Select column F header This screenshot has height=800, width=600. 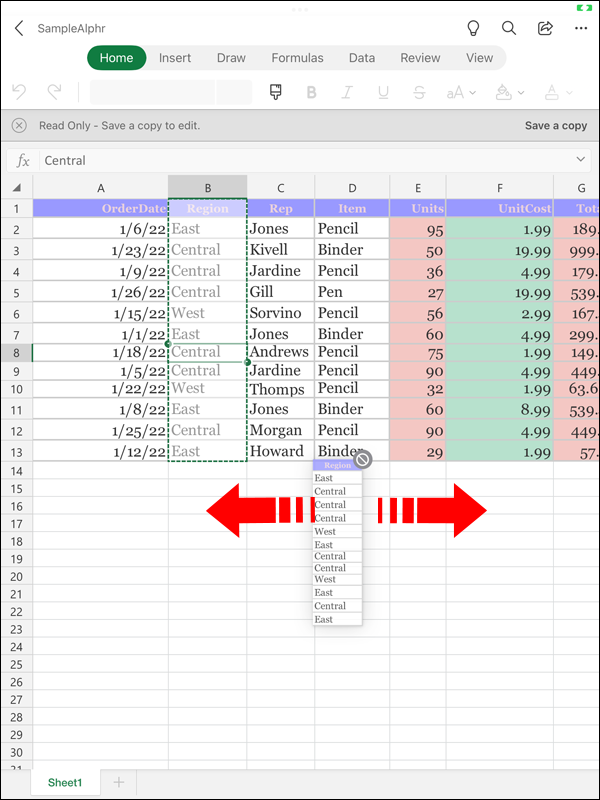(499, 188)
